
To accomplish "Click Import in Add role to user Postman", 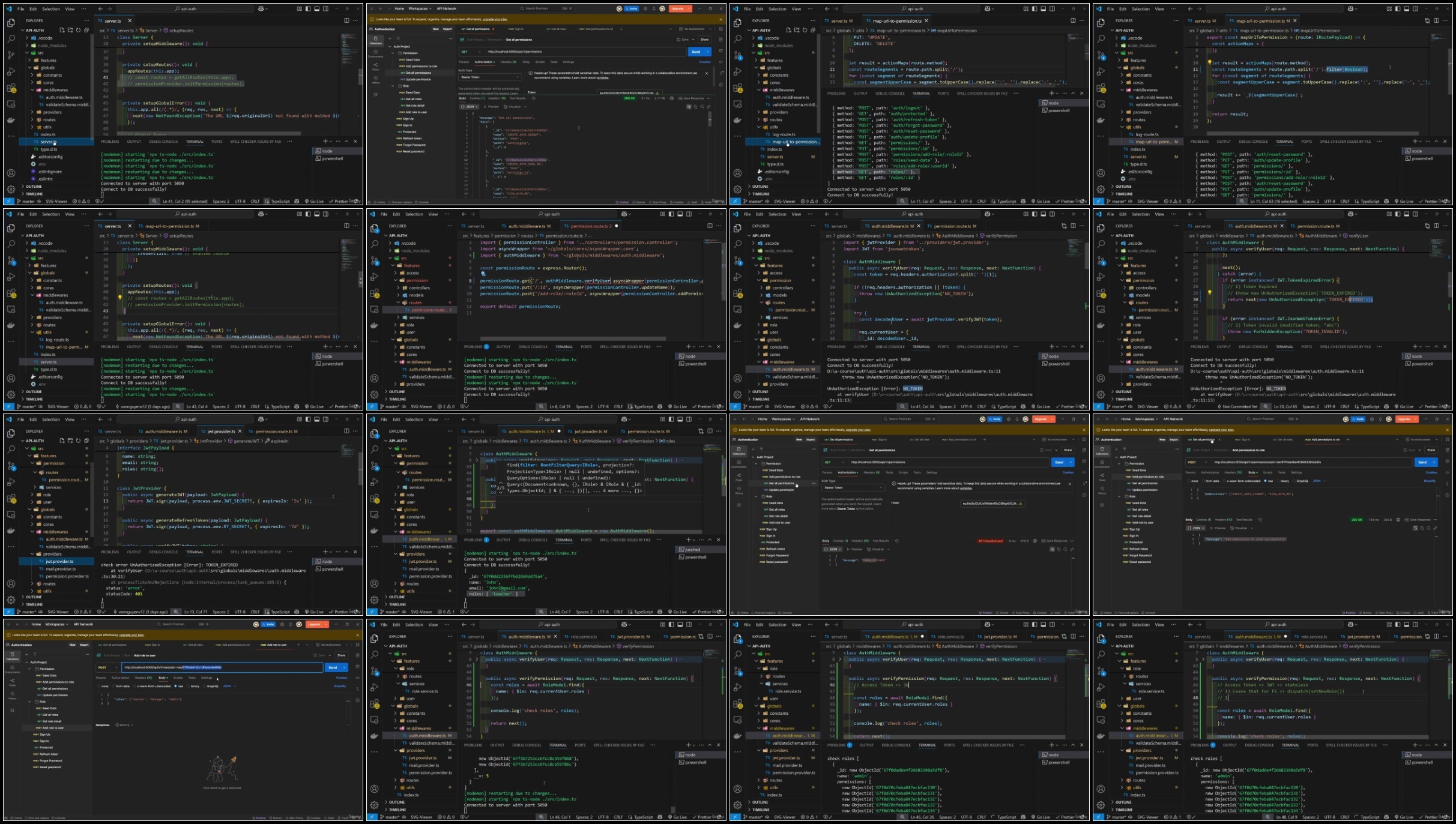I will [x=84, y=645].
